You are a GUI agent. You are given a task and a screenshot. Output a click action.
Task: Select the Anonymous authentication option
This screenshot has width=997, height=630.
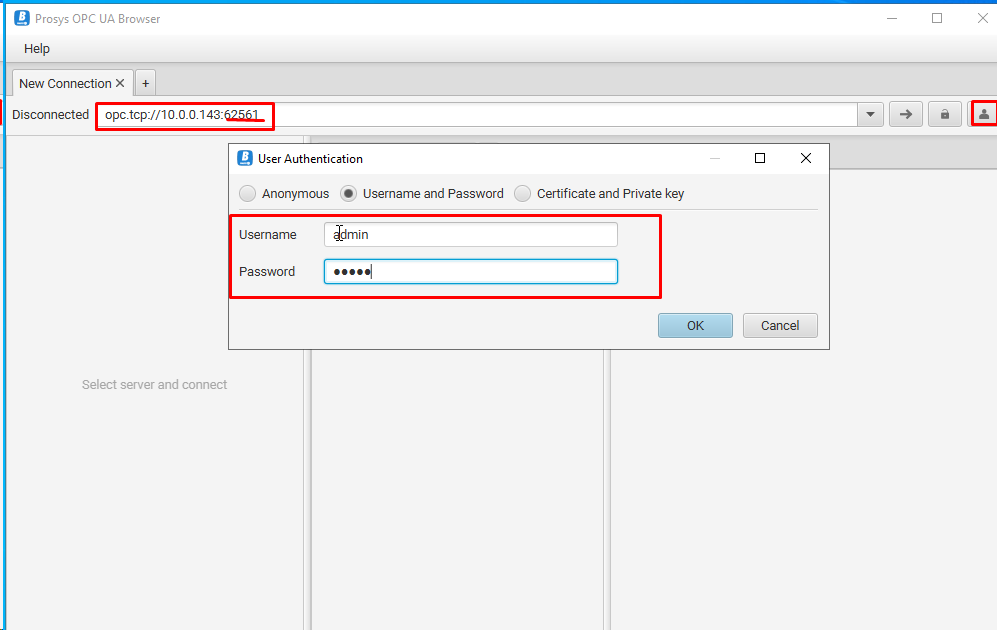coord(248,194)
